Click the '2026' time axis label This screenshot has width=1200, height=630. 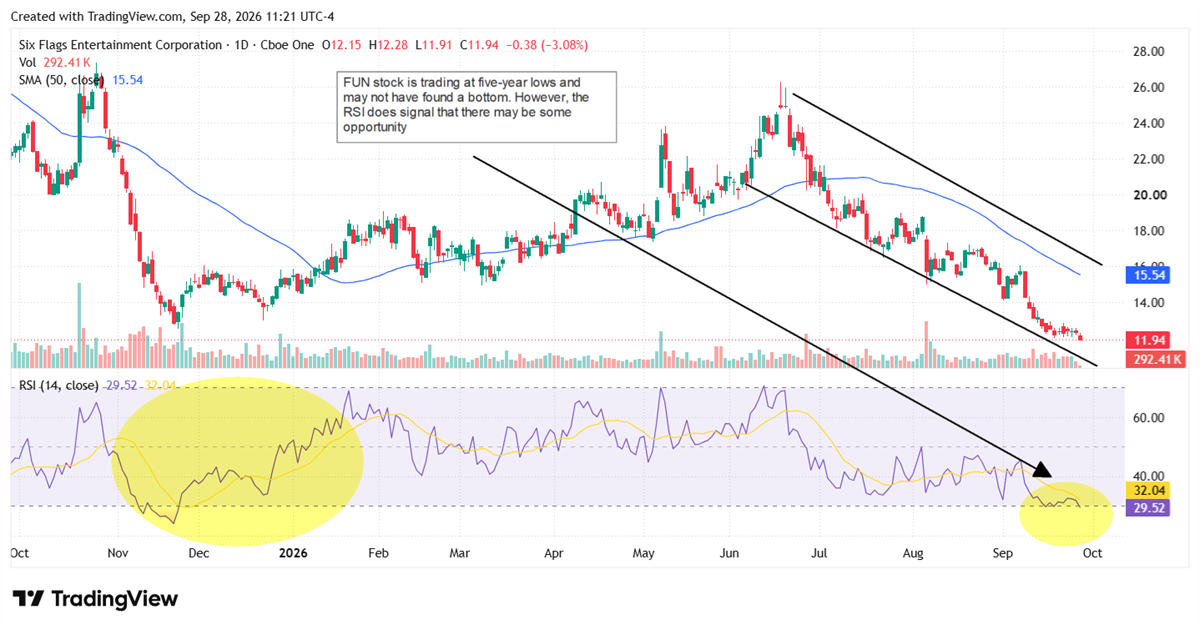(293, 551)
